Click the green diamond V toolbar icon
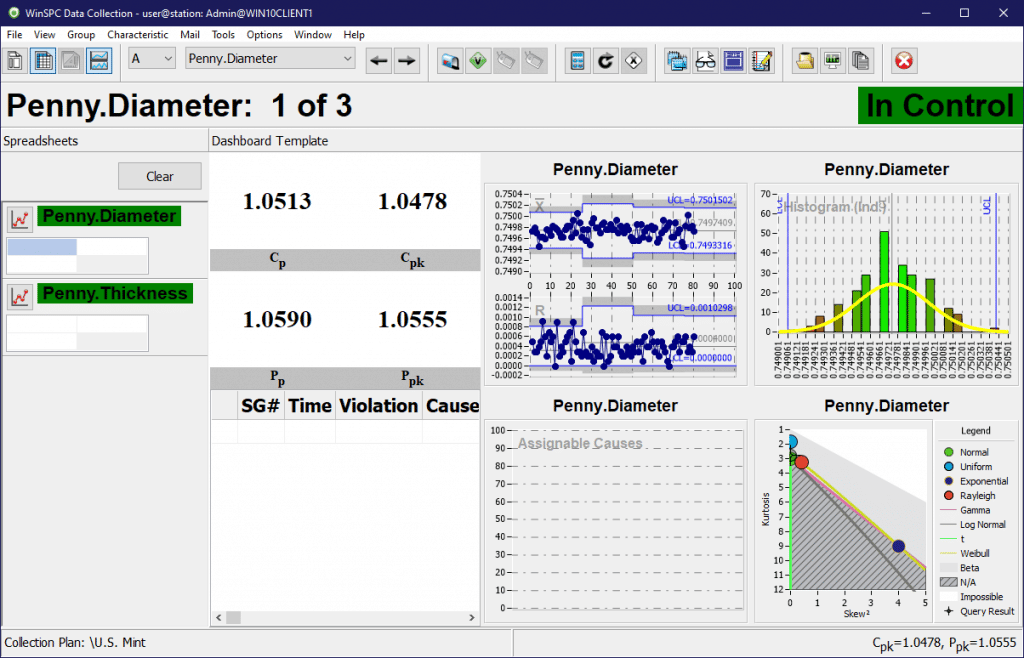The height and width of the screenshot is (658, 1024). pos(478,61)
